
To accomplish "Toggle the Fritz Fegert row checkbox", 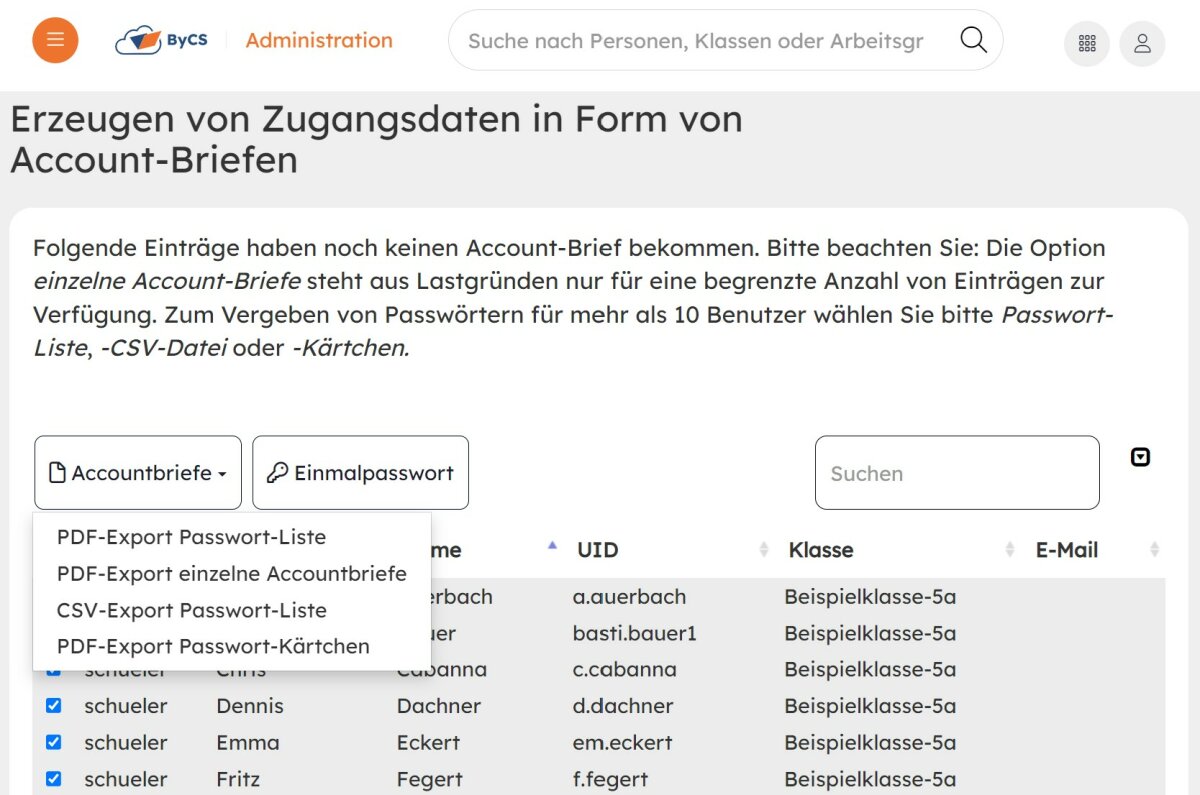I will (54, 778).
